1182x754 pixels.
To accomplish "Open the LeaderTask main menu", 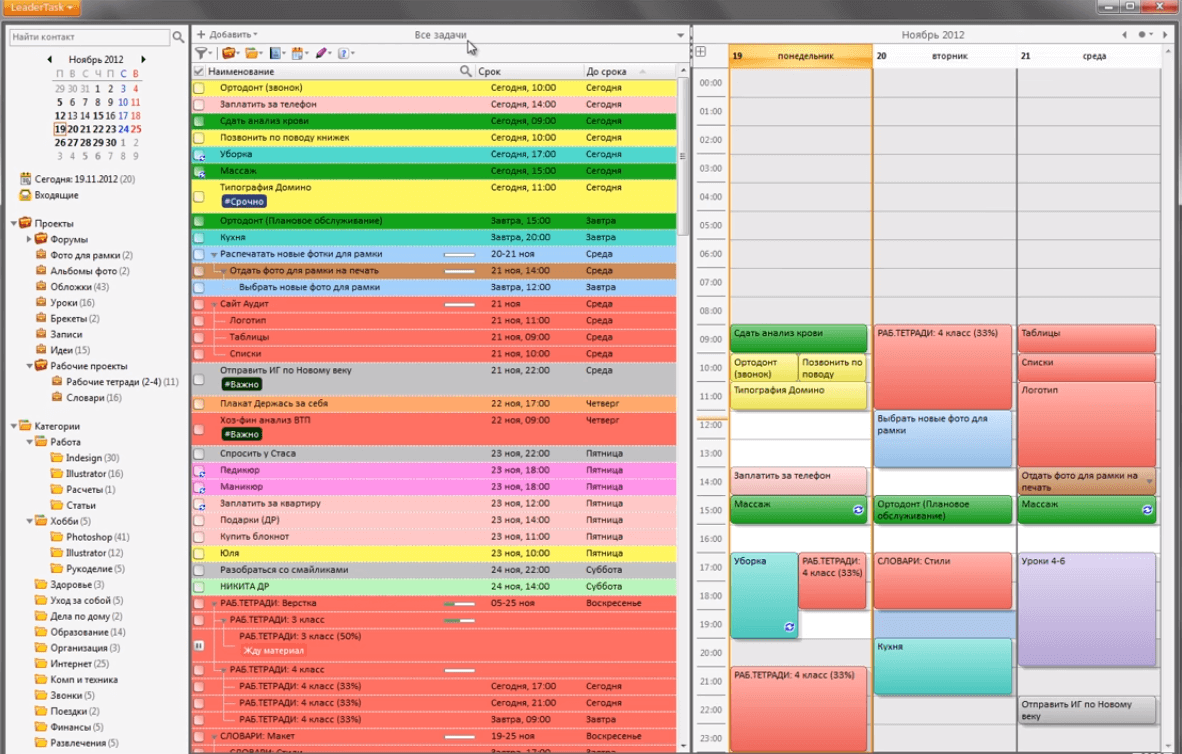I will click(x=41, y=7).
